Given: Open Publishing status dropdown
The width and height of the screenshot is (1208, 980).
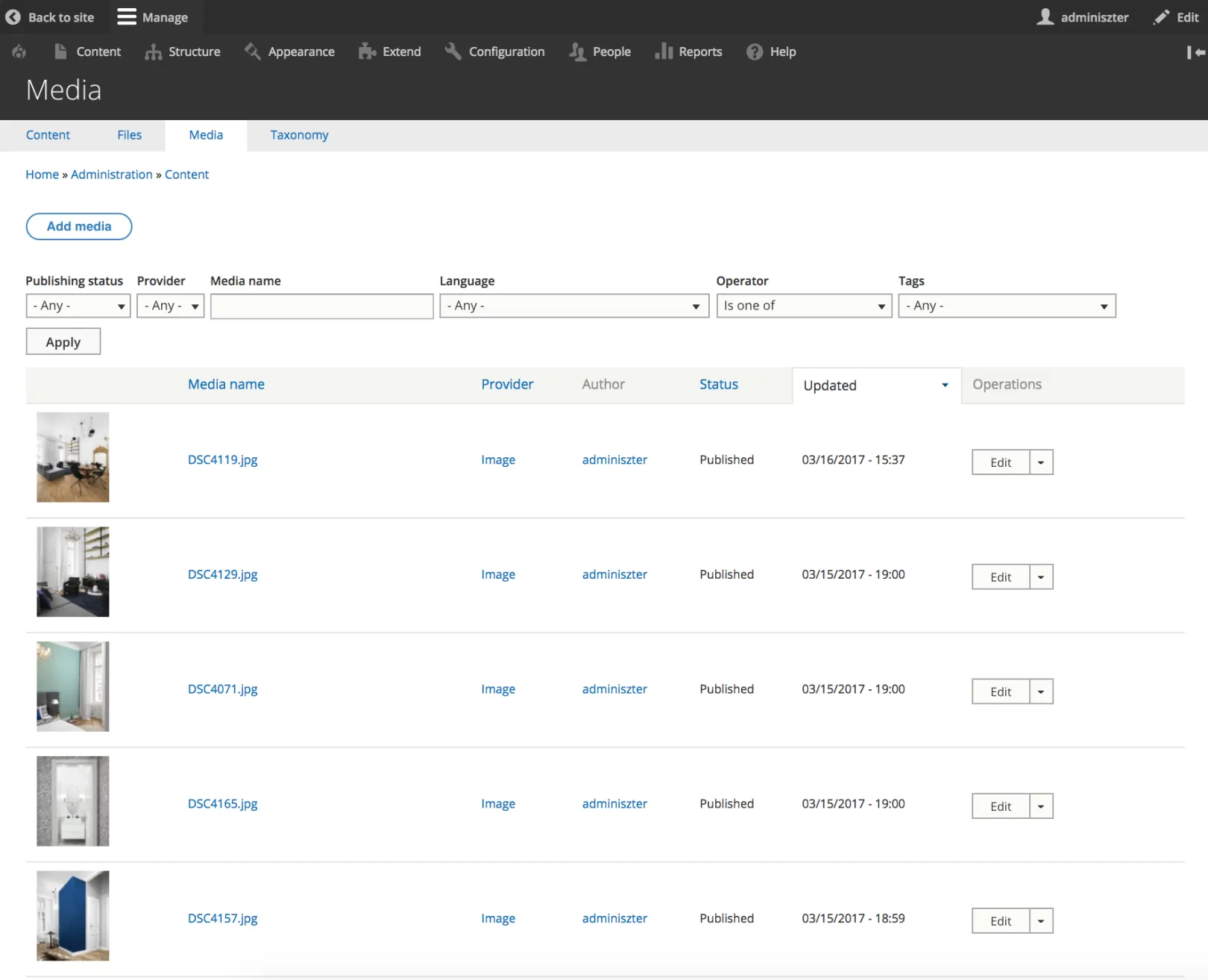Looking at the screenshot, I should tap(78, 306).
